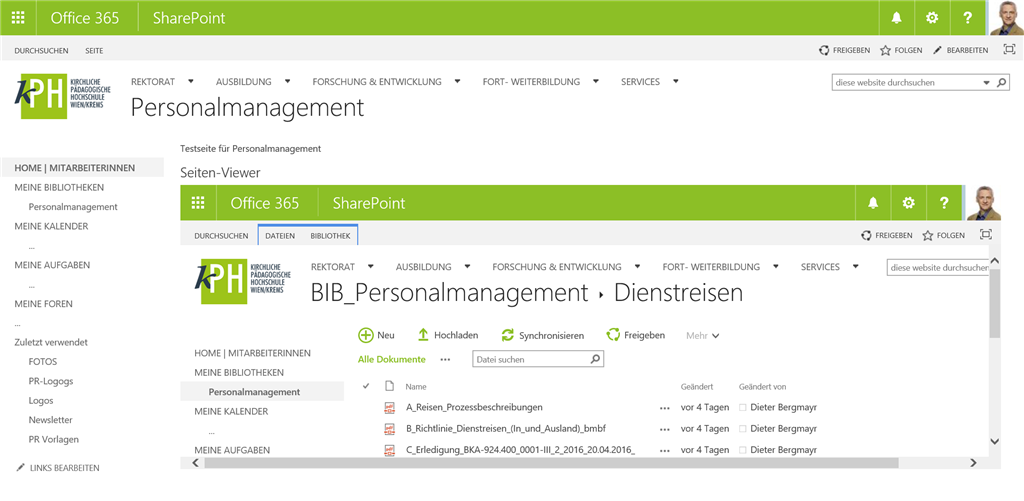Click inner viewer KPH logo
The width and height of the screenshot is (1024, 501).
pyautogui.click(x=243, y=282)
